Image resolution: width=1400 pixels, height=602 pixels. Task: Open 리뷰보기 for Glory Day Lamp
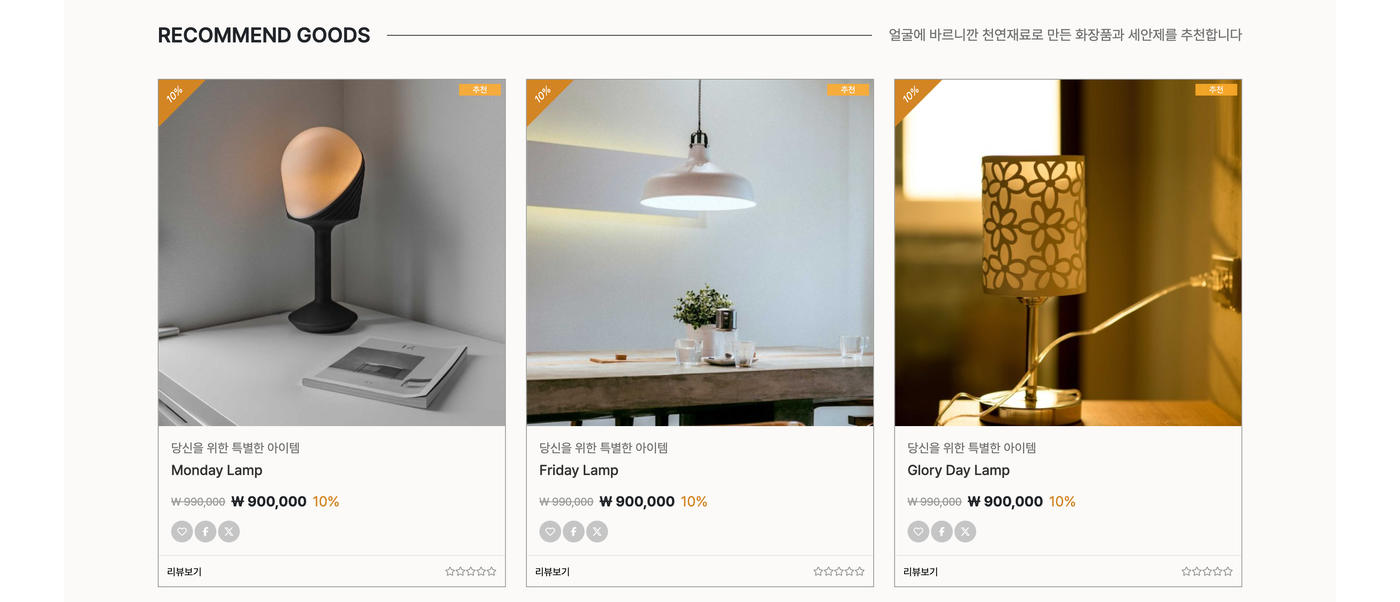point(920,572)
